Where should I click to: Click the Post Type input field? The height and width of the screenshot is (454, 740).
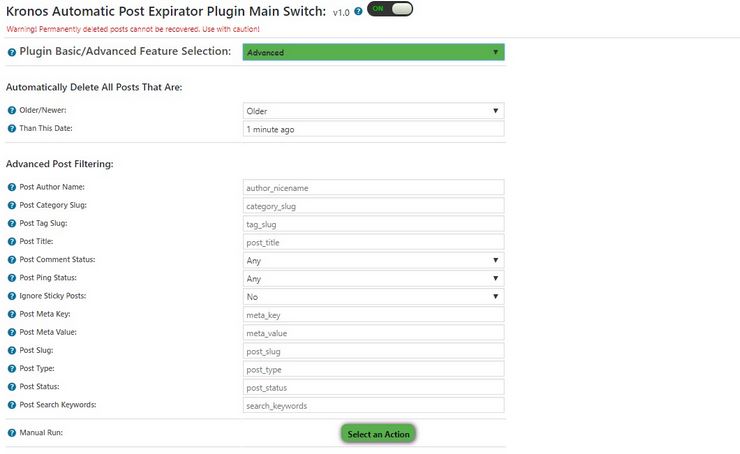(x=373, y=370)
